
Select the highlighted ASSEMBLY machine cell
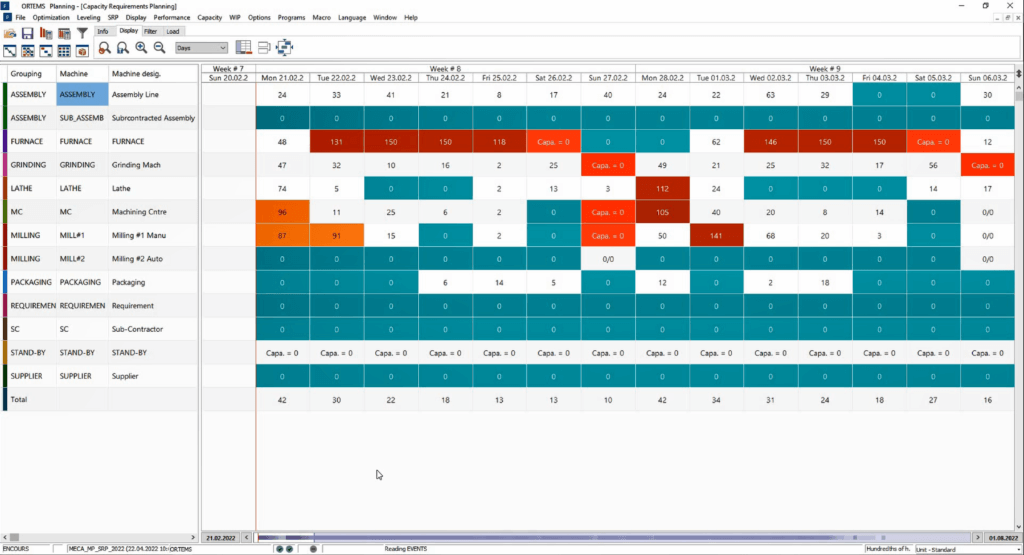pos(81,95)
